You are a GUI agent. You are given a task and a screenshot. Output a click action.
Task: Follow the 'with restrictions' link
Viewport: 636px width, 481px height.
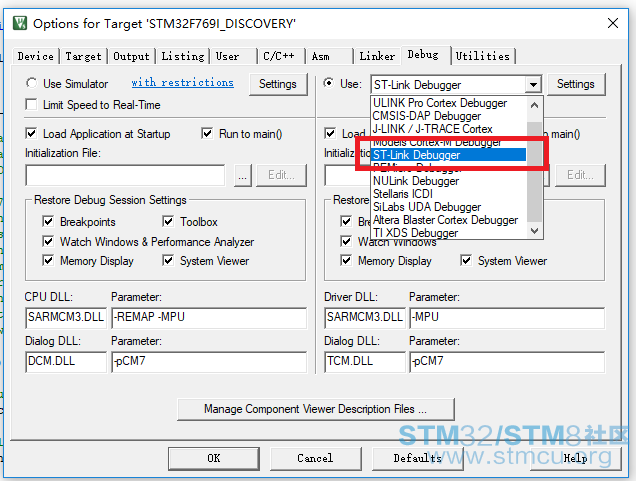pyautogui.click(x=183, y=82)
